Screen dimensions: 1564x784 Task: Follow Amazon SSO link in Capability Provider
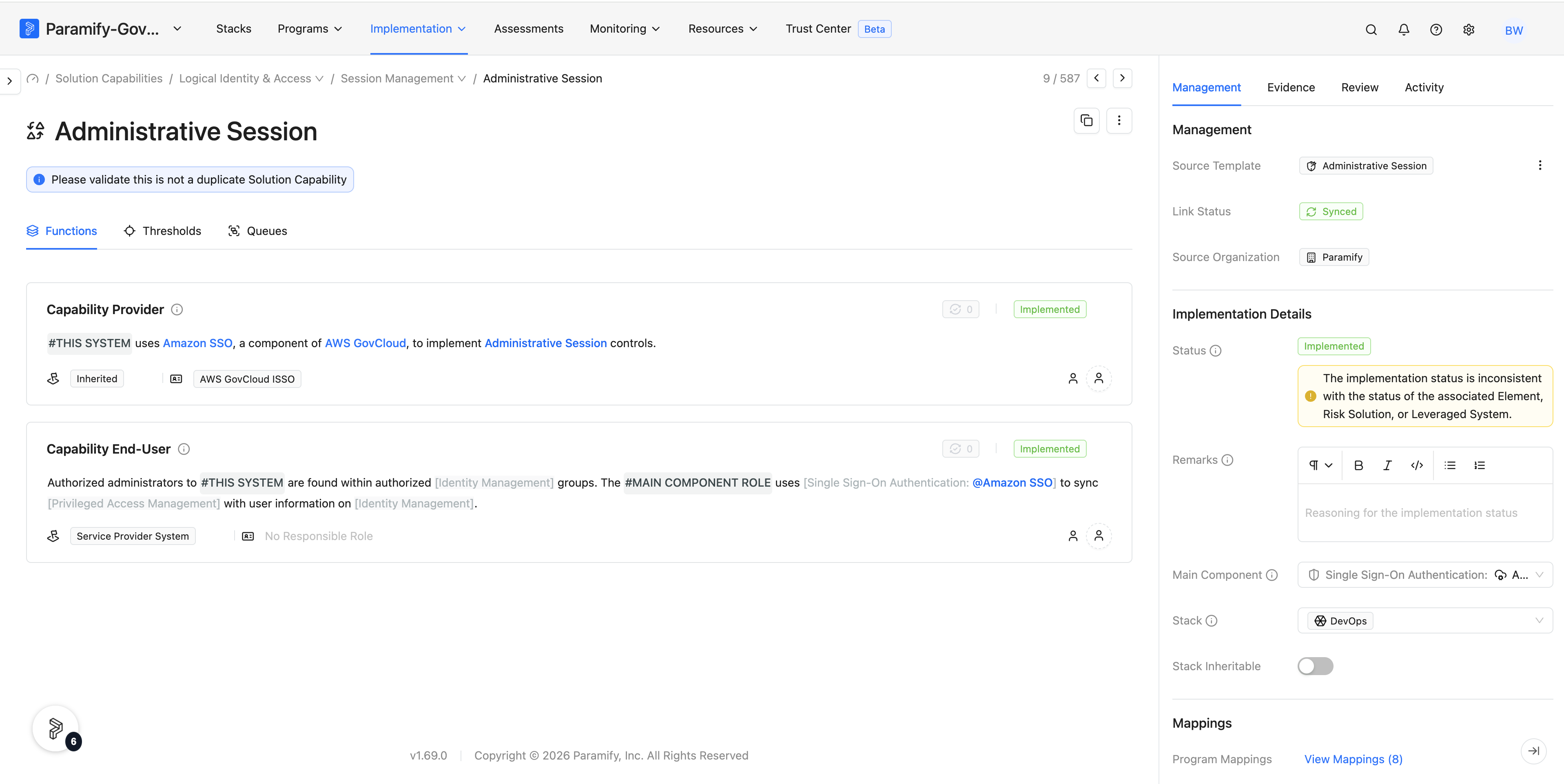(x=197, y=343)
